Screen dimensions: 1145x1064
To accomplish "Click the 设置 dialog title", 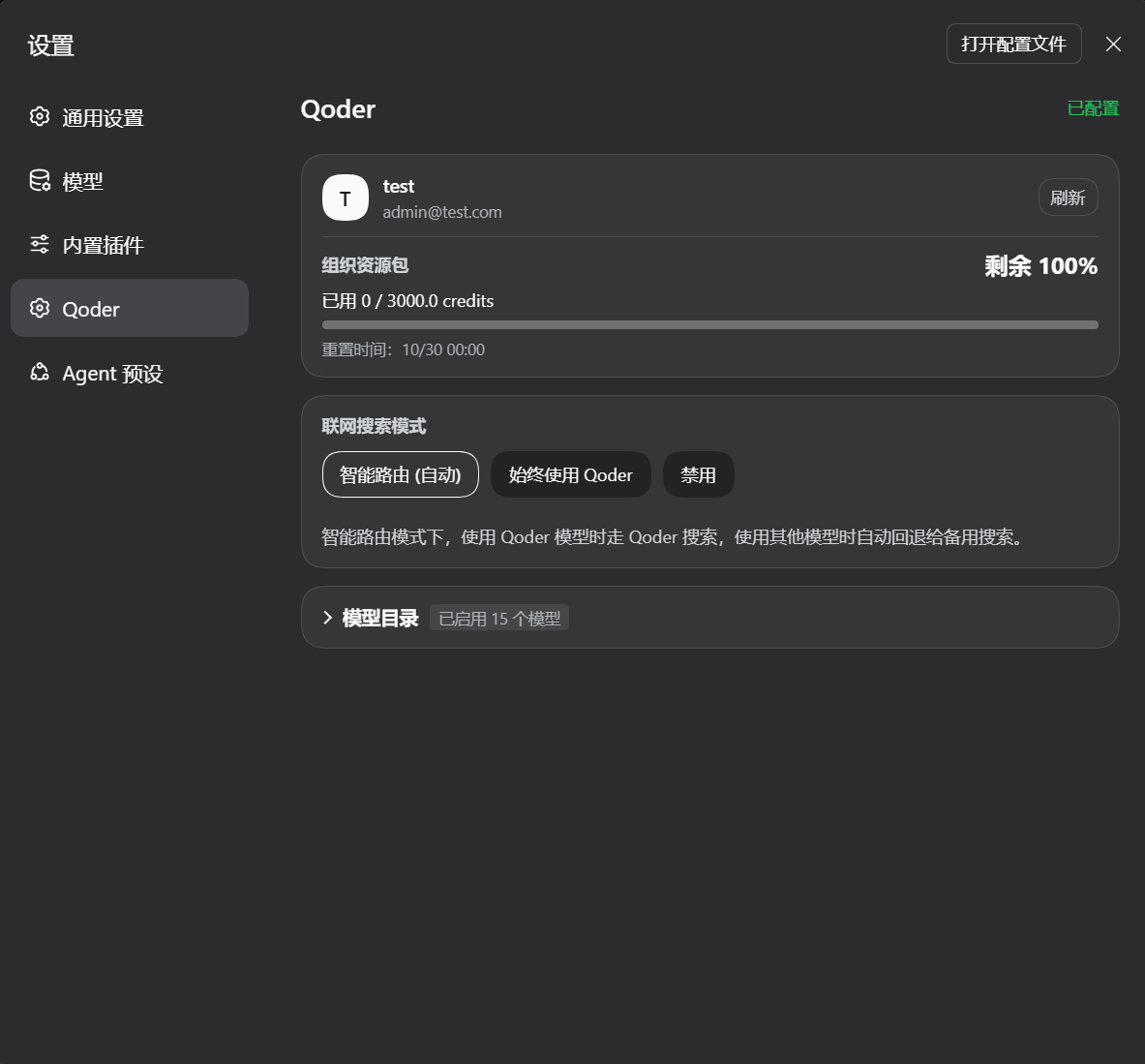I will [51, 46].
